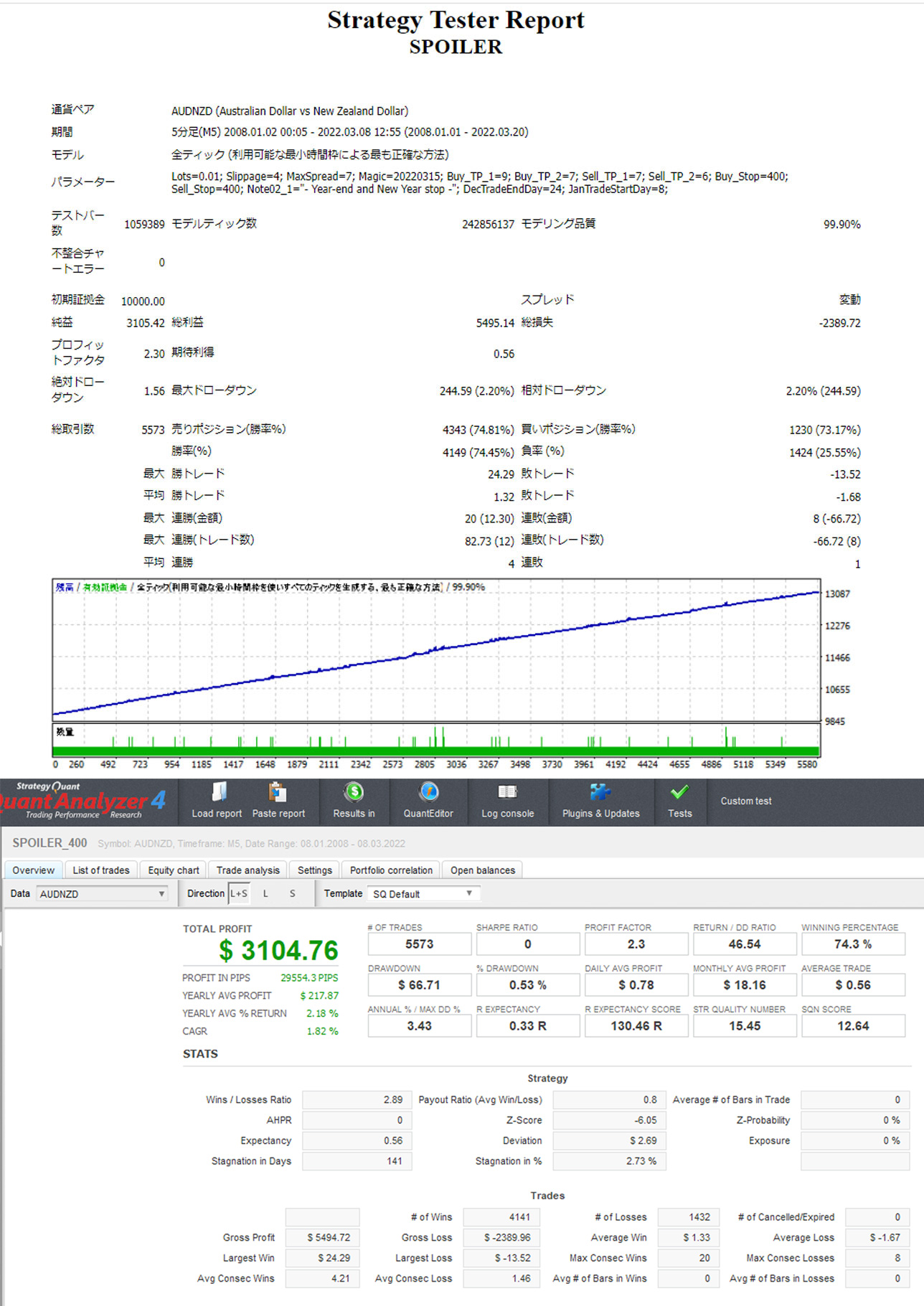Screen dimensions: 924x1306
Task: Click the SQN Score value 12.64
Action: 853,1026
